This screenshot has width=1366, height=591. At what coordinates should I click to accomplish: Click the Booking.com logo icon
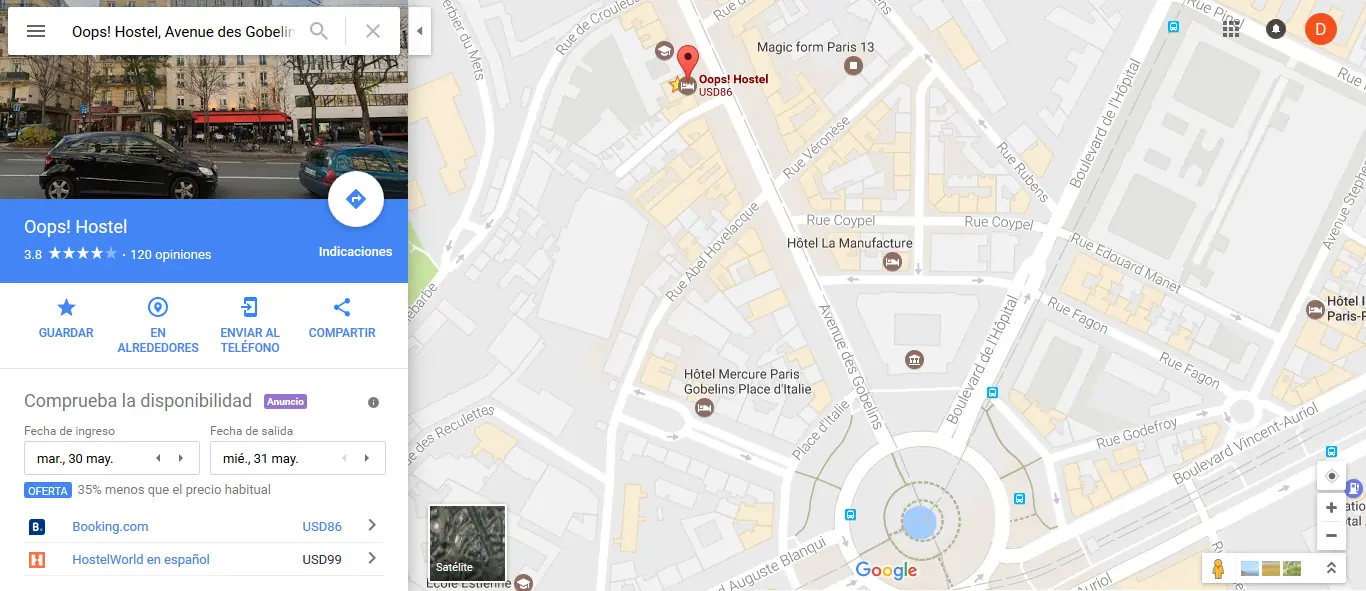point(37,527)
